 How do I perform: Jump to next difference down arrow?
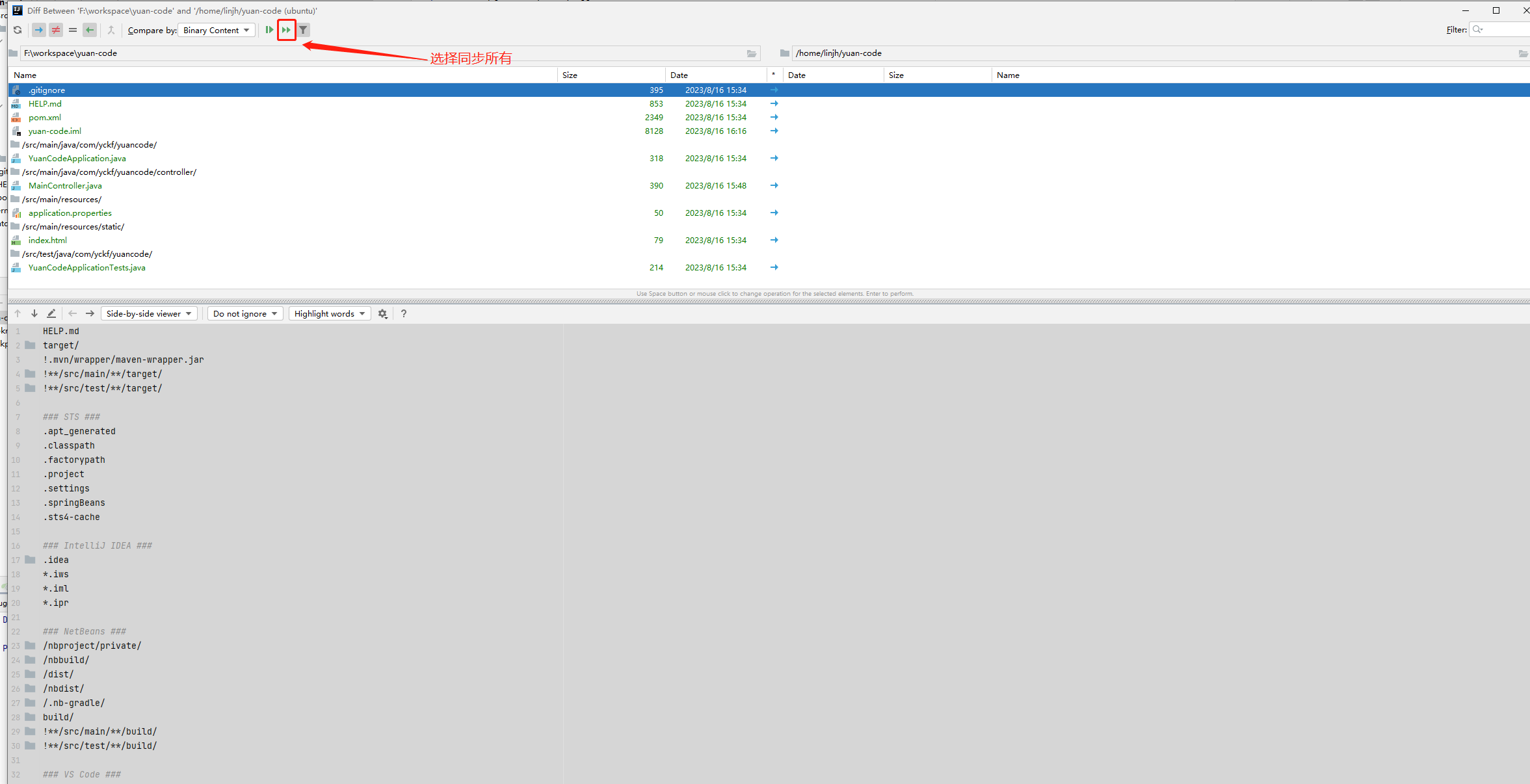click(34, 313)
